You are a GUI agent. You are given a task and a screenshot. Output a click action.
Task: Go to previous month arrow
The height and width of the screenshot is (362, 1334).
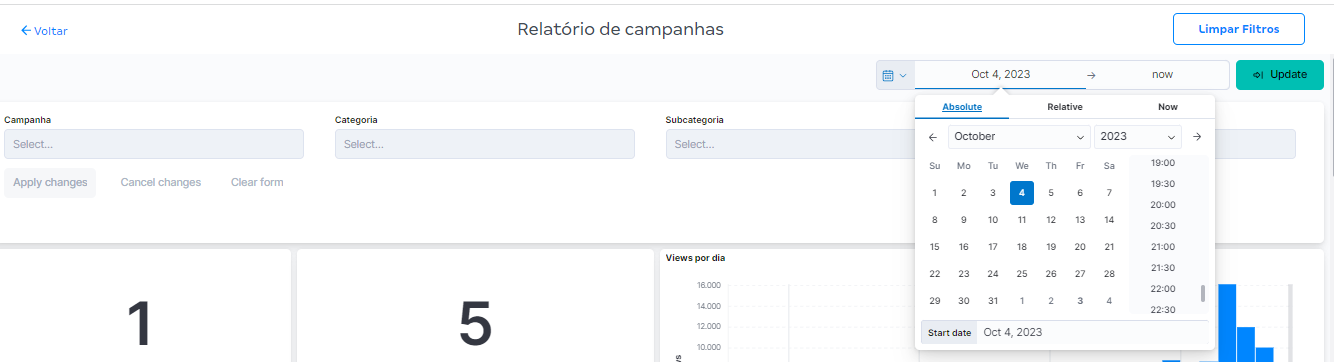pyautogui.click(x=933, y=137)
